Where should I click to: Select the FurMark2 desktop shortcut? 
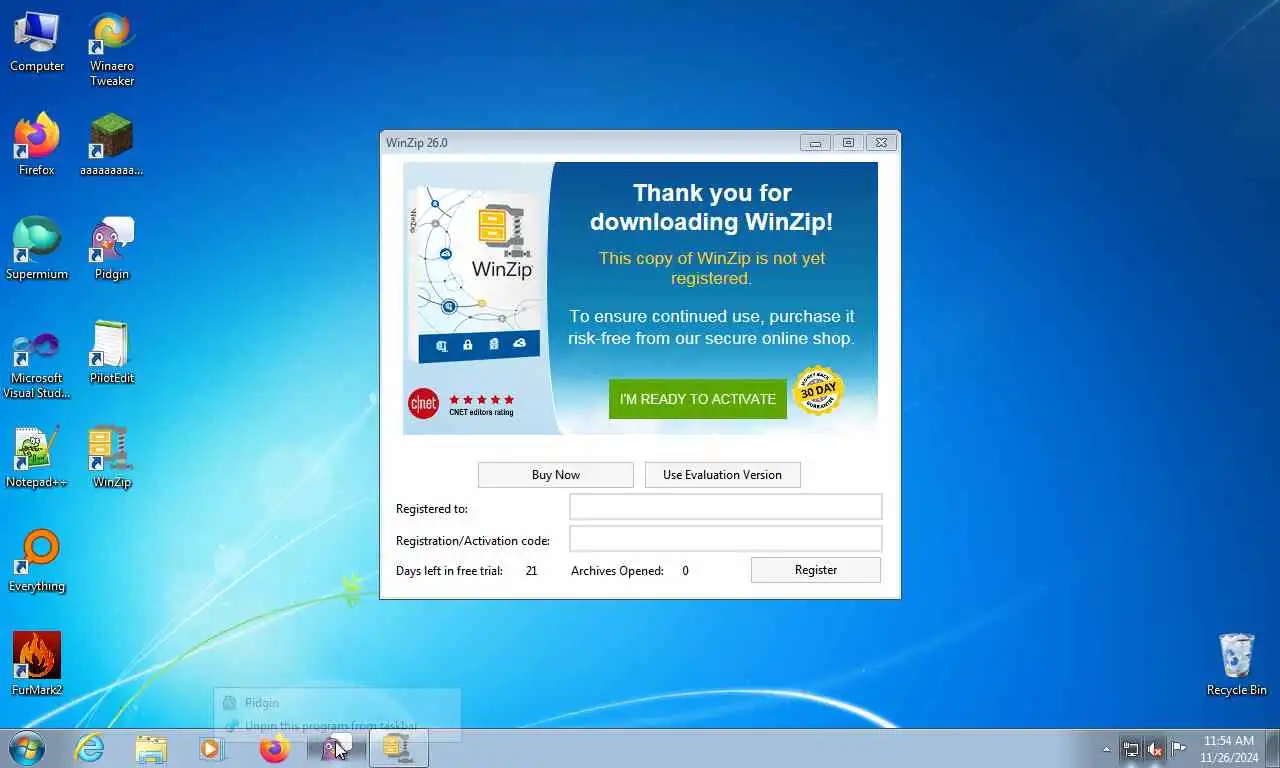(37, 665)
